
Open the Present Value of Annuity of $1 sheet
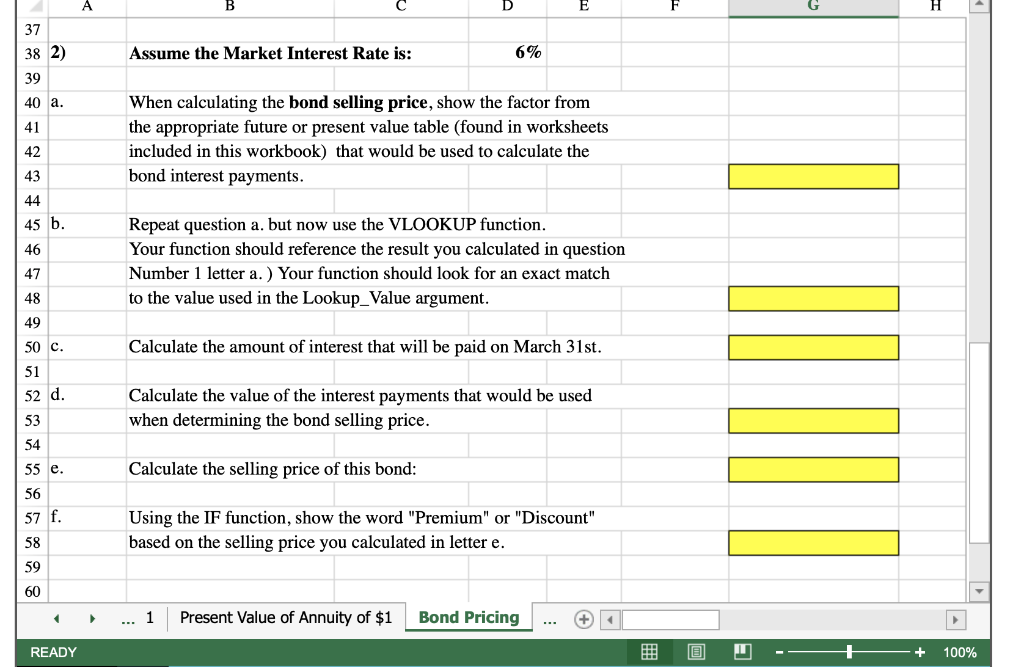pos(287,618)
